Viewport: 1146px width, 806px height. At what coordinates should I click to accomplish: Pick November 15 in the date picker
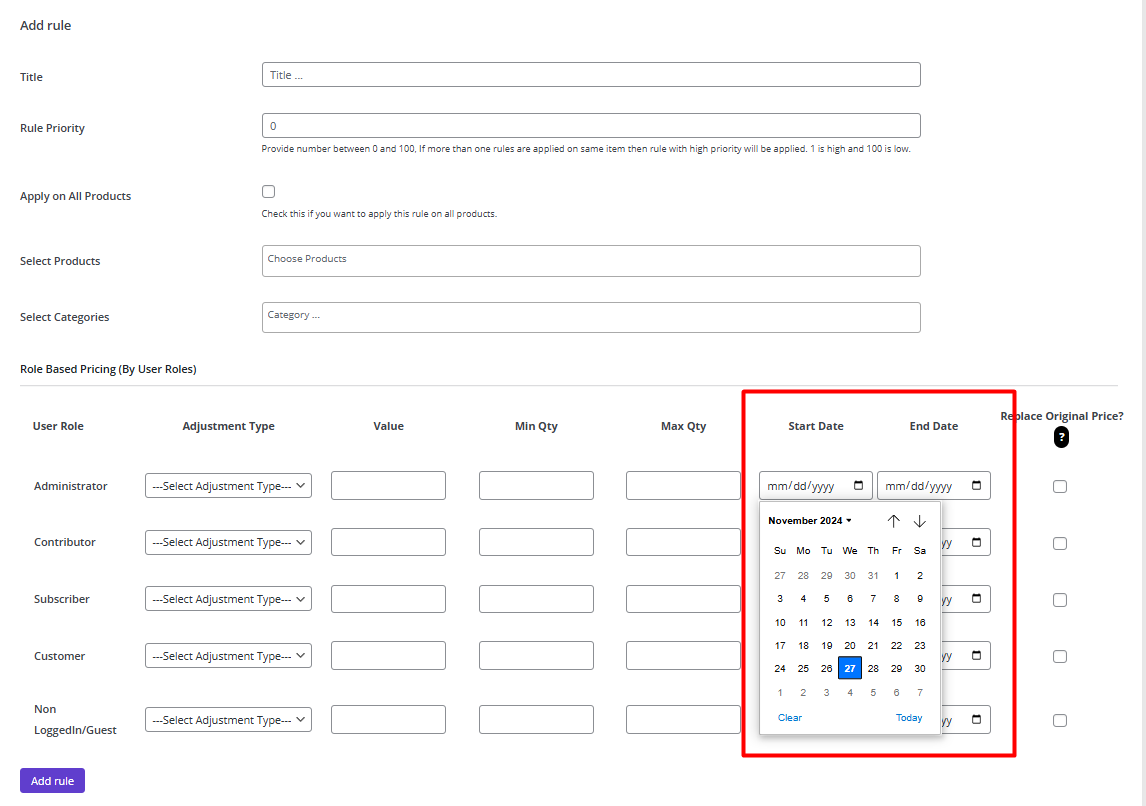(x=896, y=622)
